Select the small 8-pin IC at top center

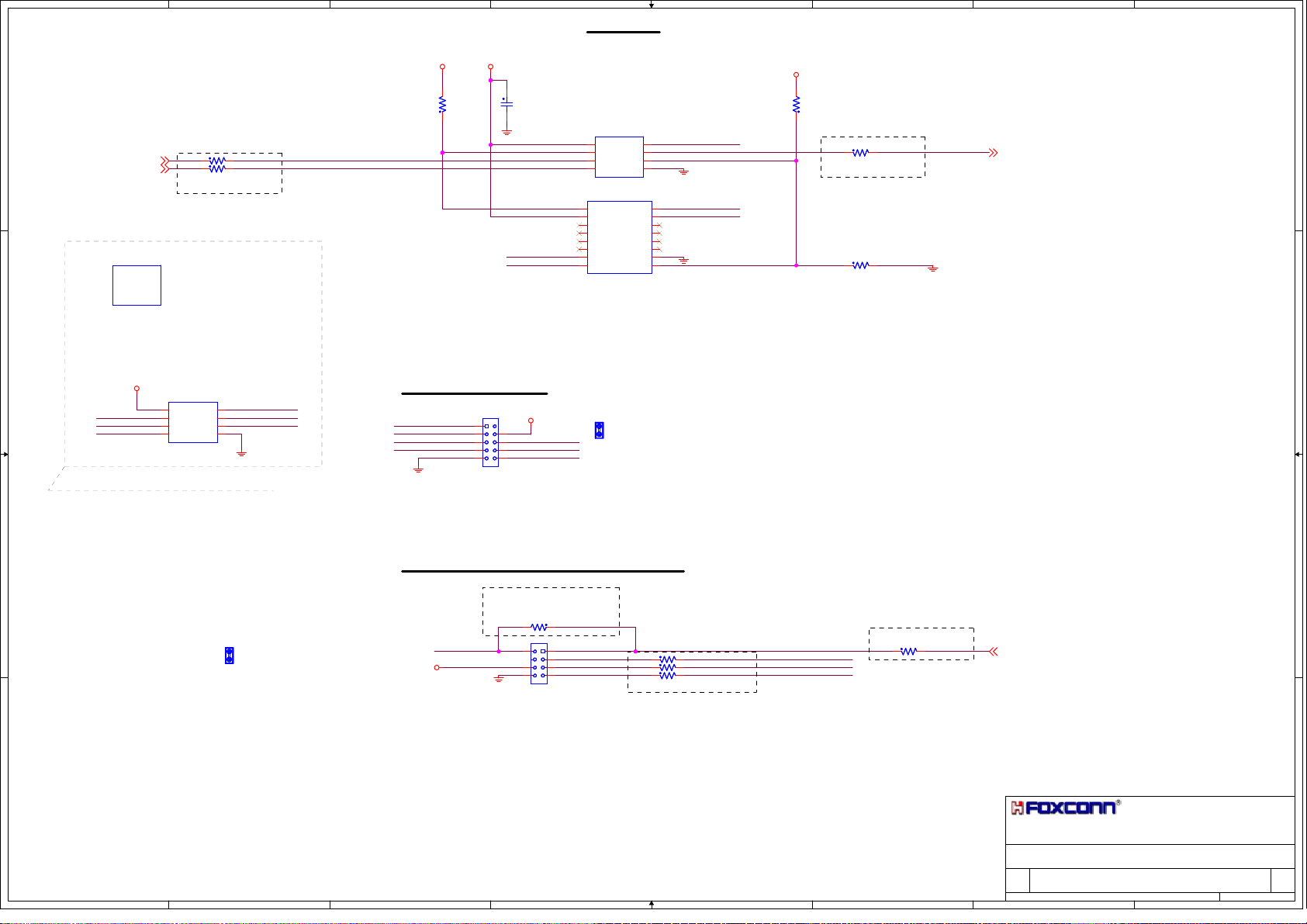click(x=618, y=157)
